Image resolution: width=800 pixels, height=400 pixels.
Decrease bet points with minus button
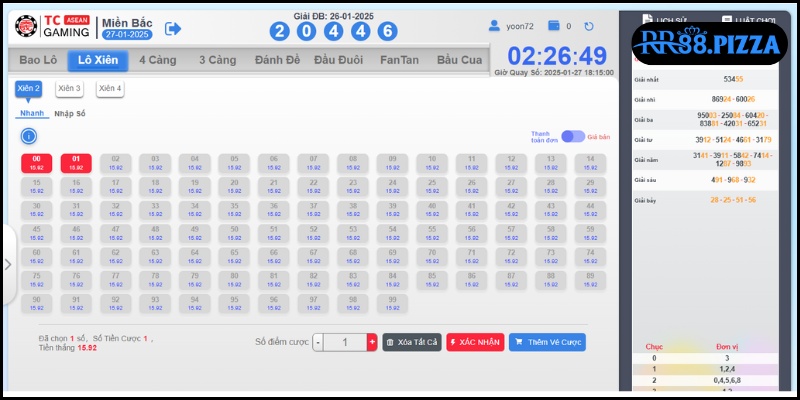tap(318, 342)
